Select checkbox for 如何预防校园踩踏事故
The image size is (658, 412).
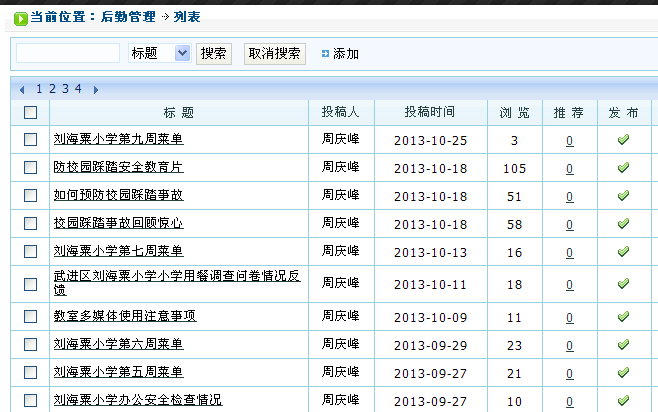pyautogui.click(x=30, y=196)
